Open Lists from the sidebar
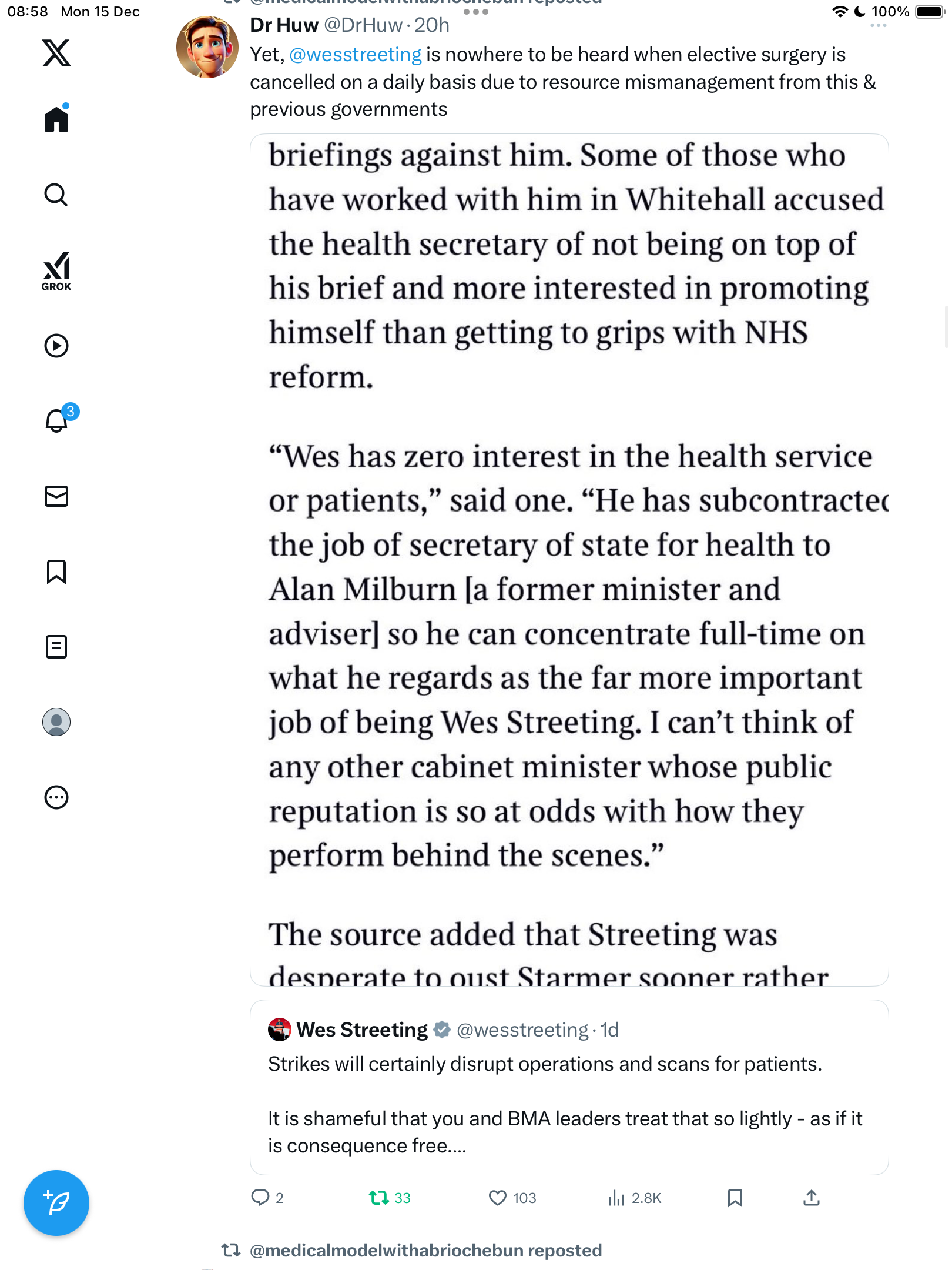 [56, 647]
